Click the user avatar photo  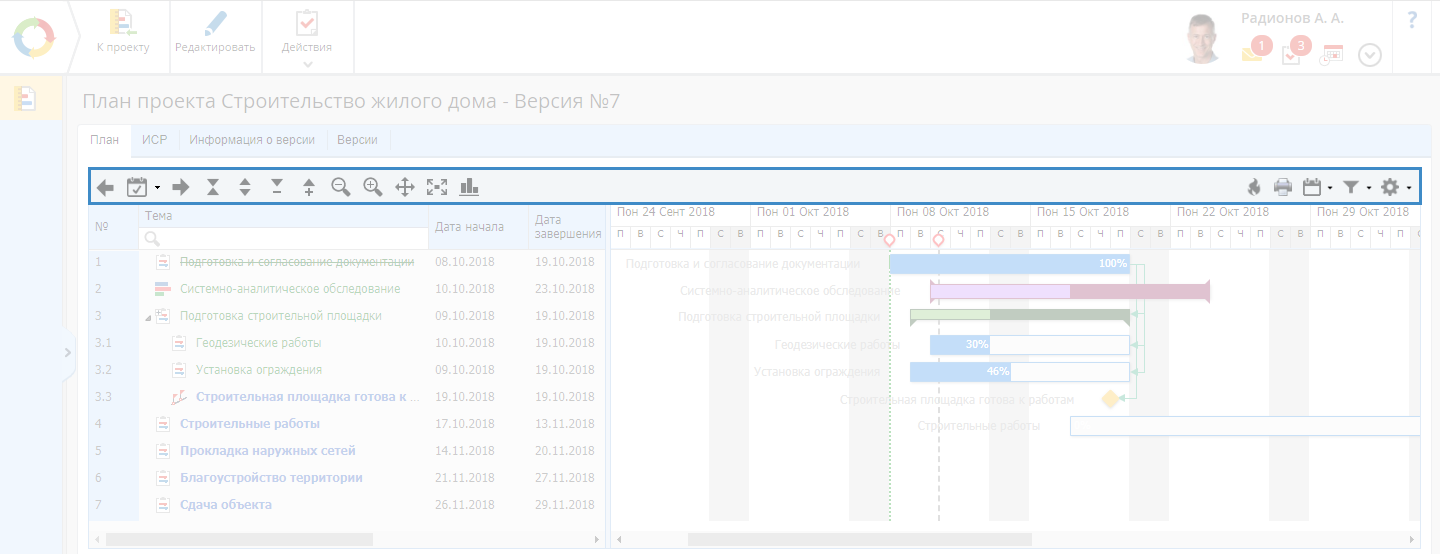(1204, 38)
